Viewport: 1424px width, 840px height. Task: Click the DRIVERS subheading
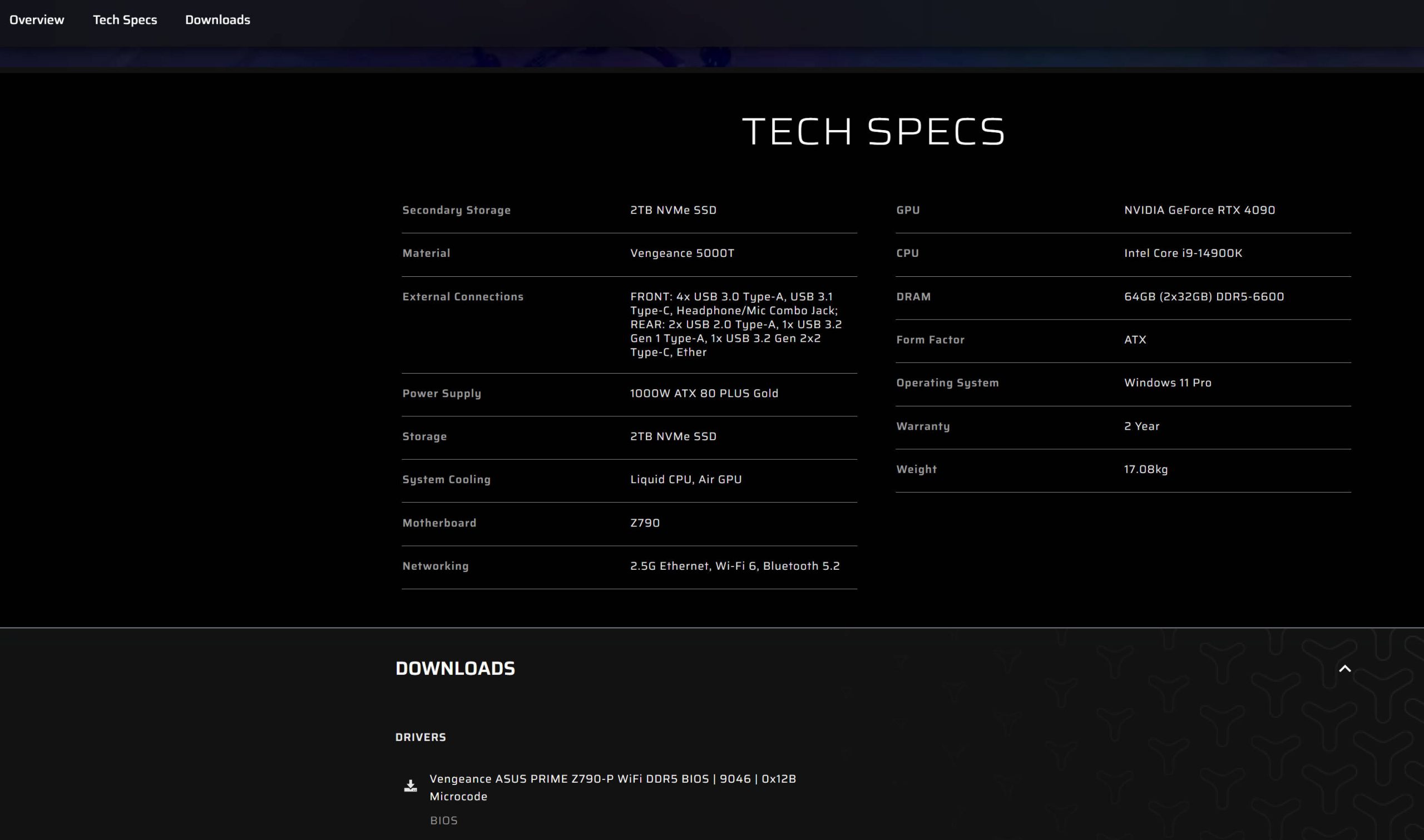pyautogui.click(x=420, y=737)
